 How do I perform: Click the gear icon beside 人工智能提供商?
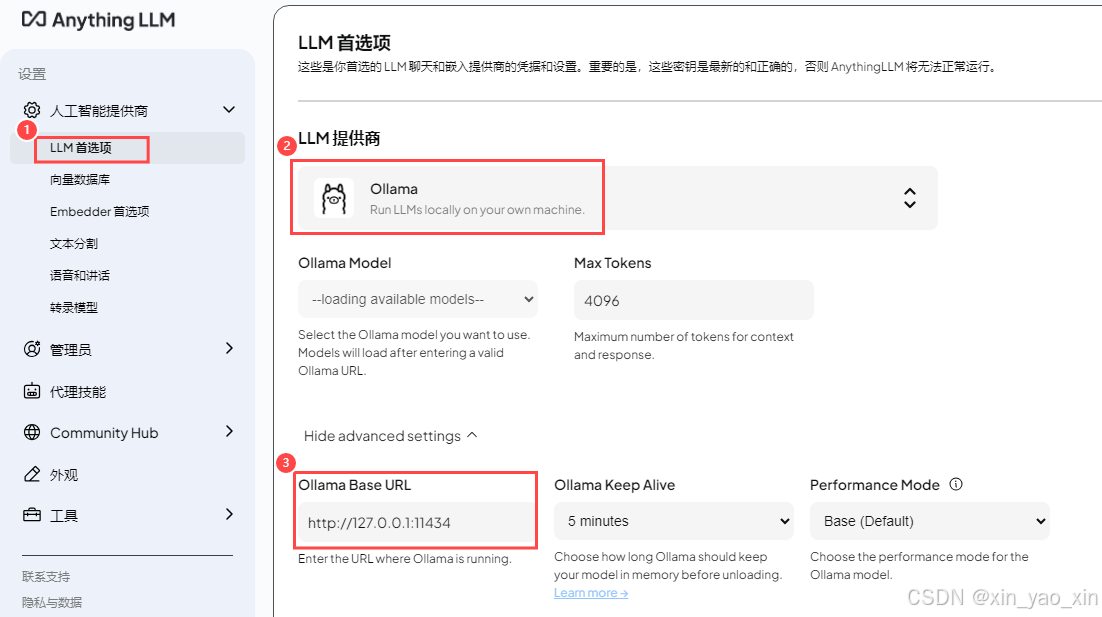coord(32,110)
